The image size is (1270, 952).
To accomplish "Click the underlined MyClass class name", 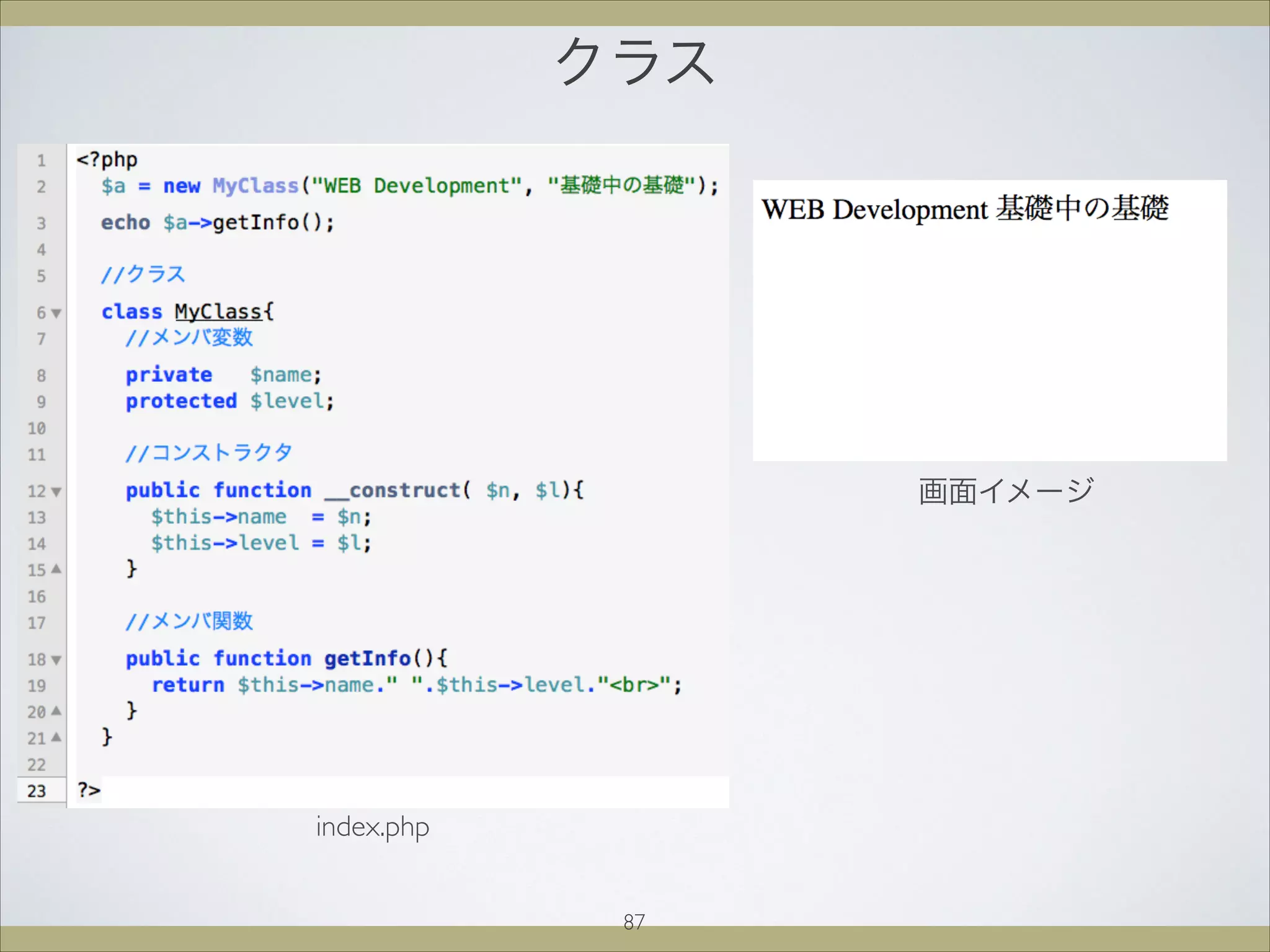I will click(x=218, y=311).
